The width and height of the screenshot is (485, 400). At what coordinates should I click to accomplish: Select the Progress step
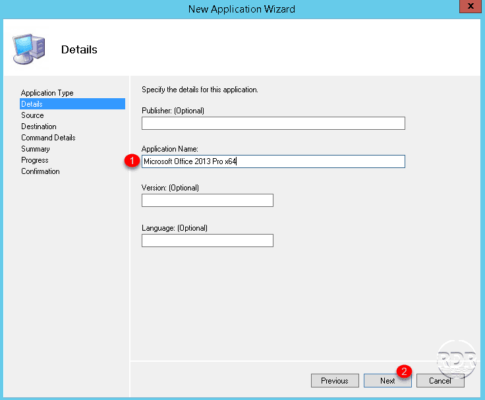coord(35,160)
